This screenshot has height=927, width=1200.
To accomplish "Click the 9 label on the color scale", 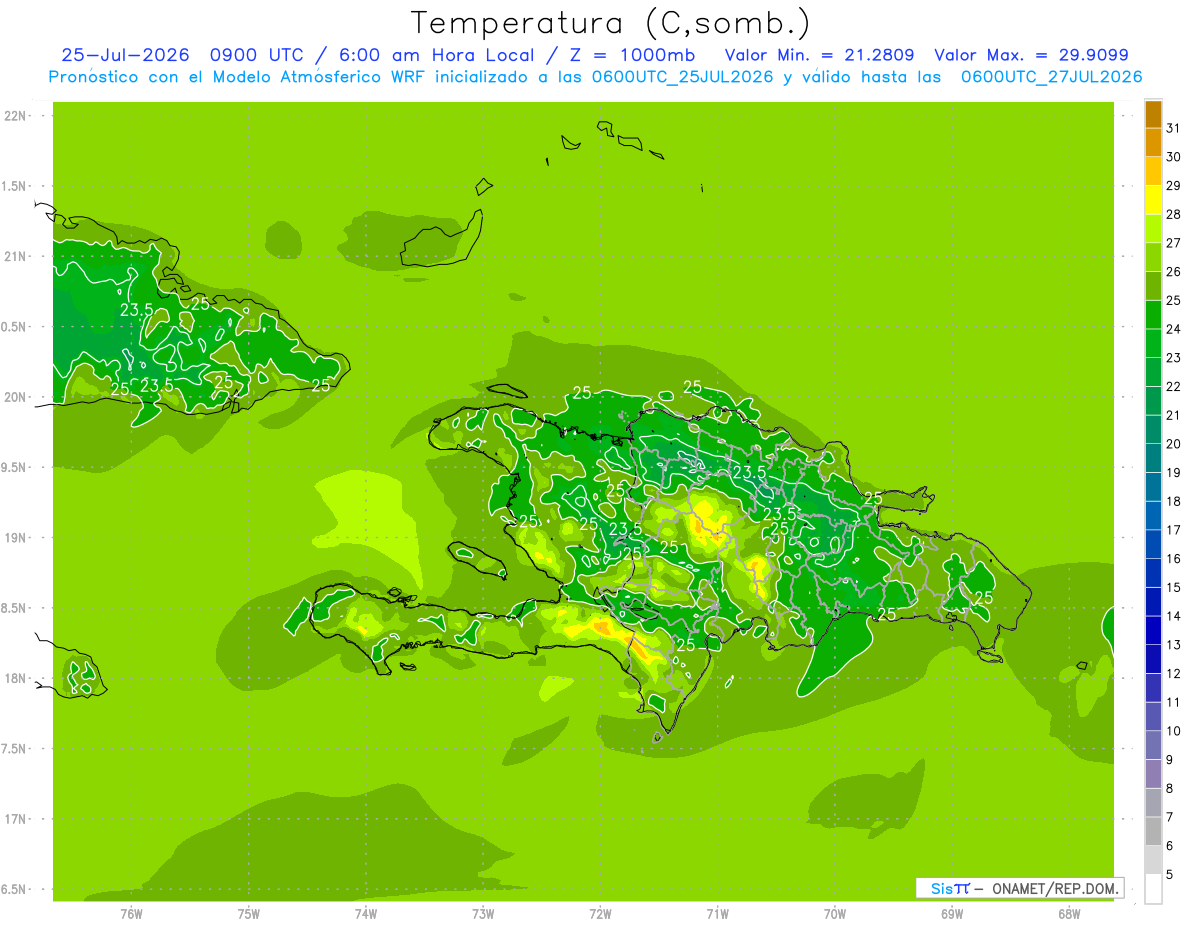I will (1170, 760).
